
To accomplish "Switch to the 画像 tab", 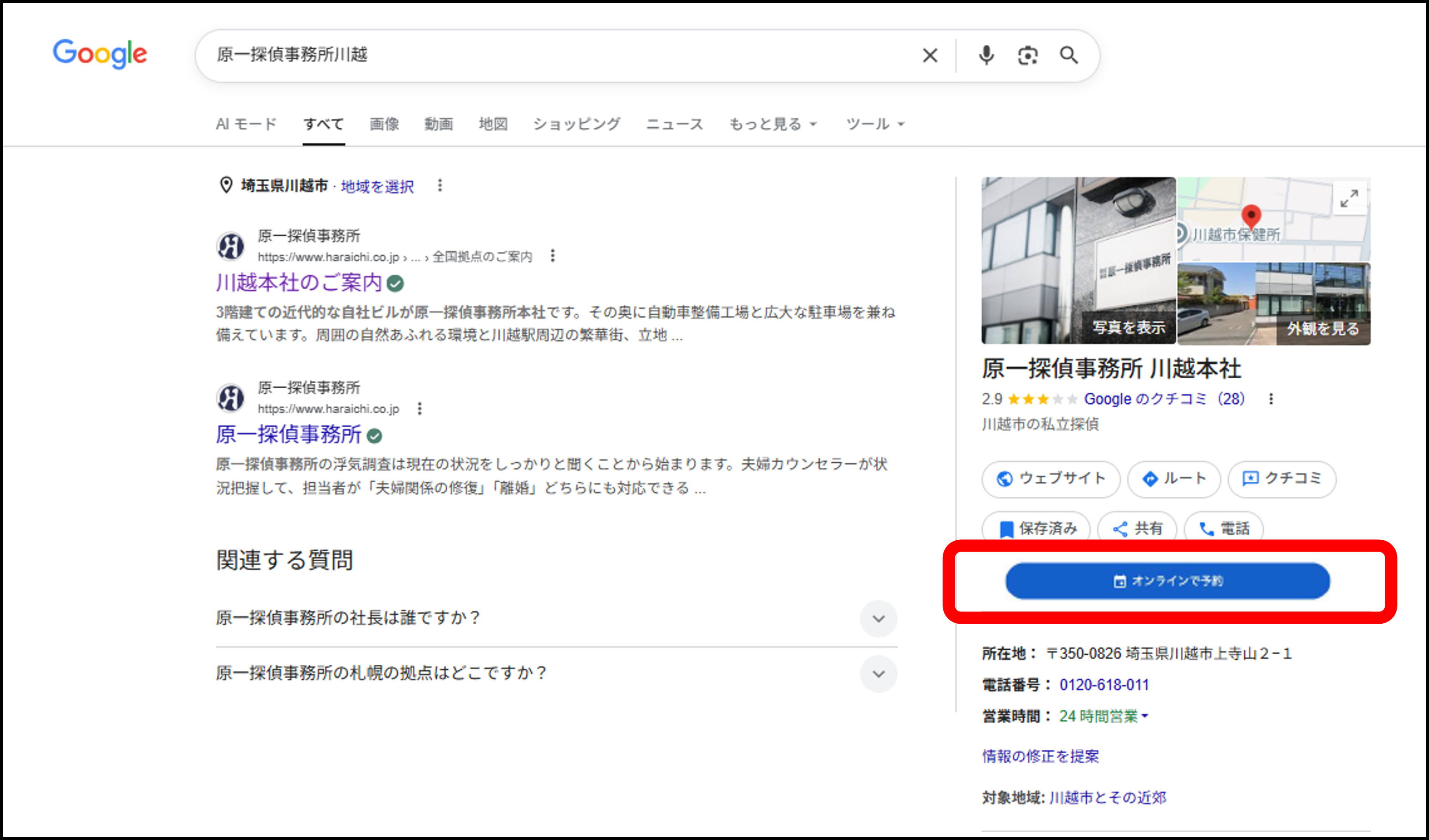I will [x=384, y=124].
